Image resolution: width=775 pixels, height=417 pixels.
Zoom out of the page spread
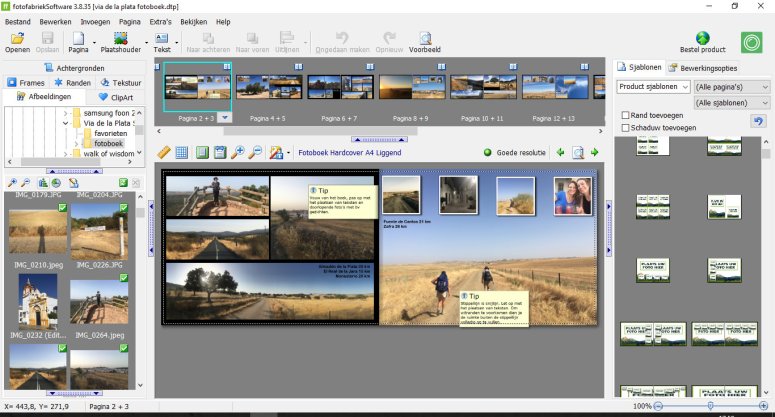point(255,153)
